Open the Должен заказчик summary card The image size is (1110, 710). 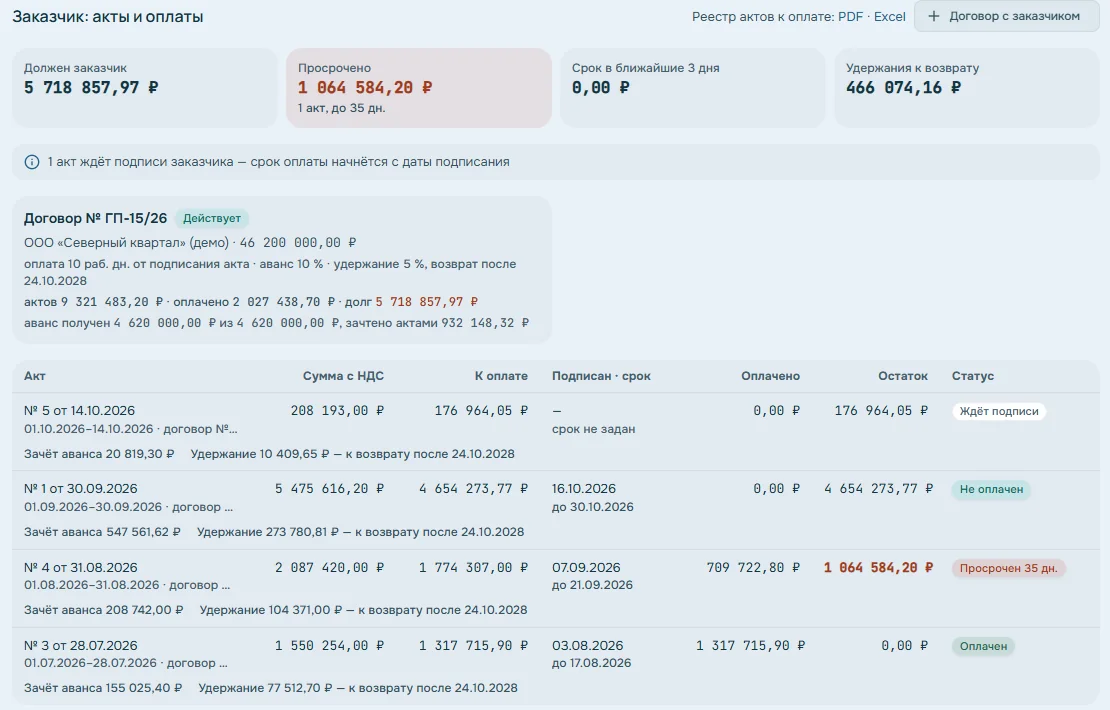pos(144,88)
